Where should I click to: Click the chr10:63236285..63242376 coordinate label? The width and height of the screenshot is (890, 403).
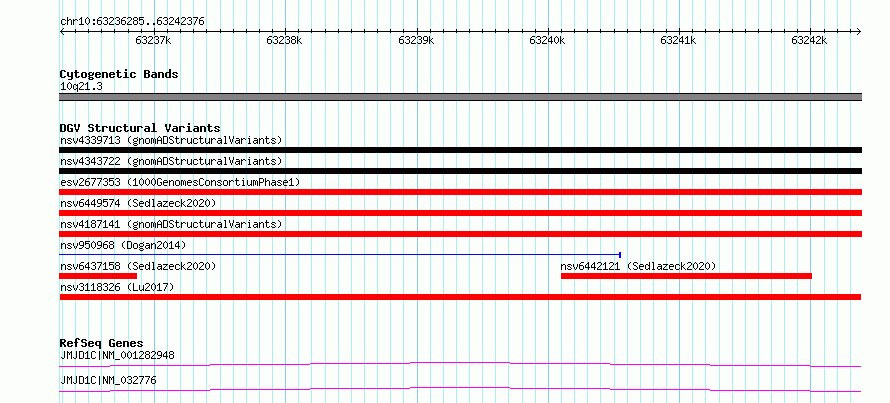click(x=132, y=22)
